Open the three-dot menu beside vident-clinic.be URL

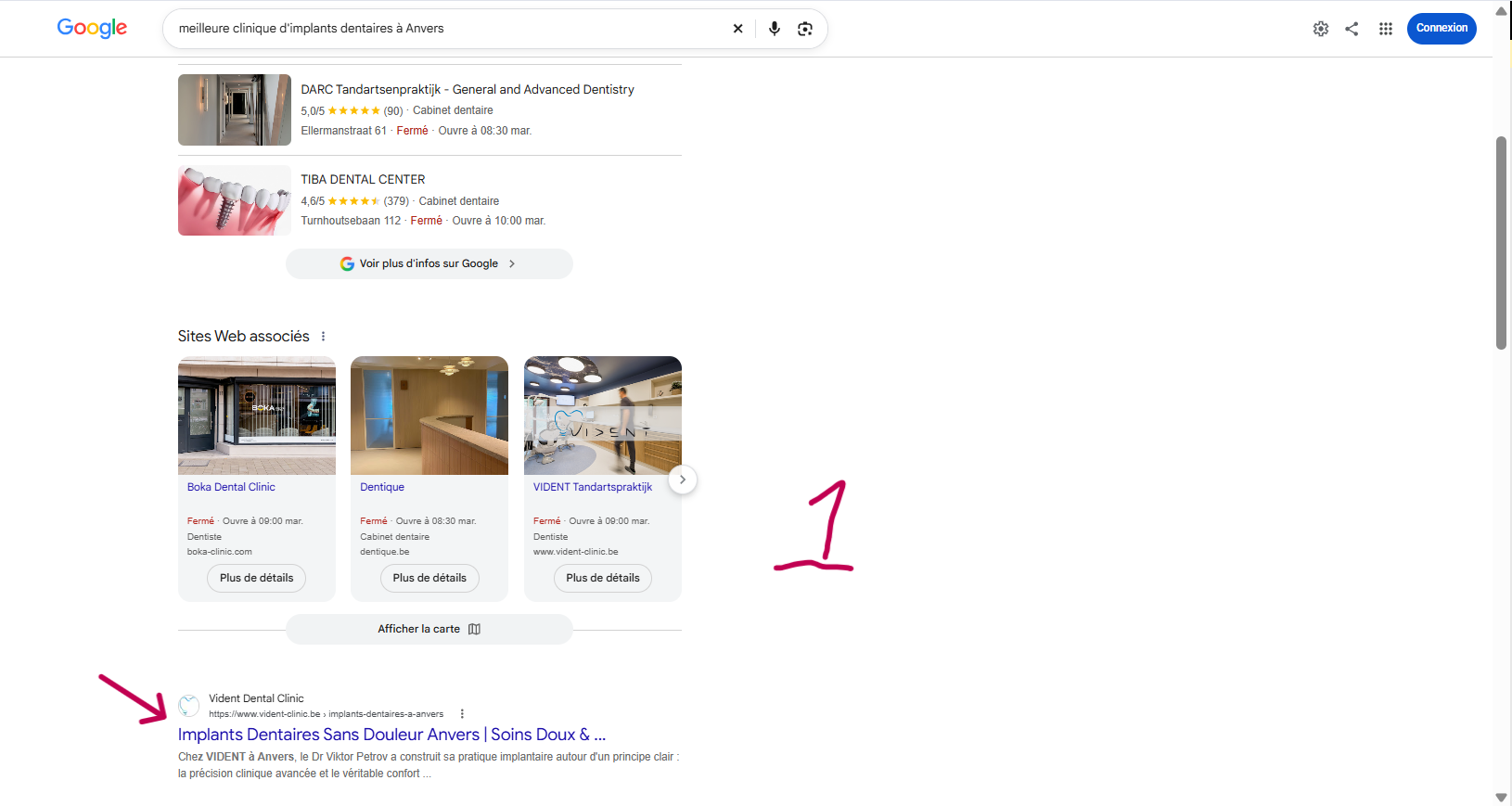tap(462, 714)
